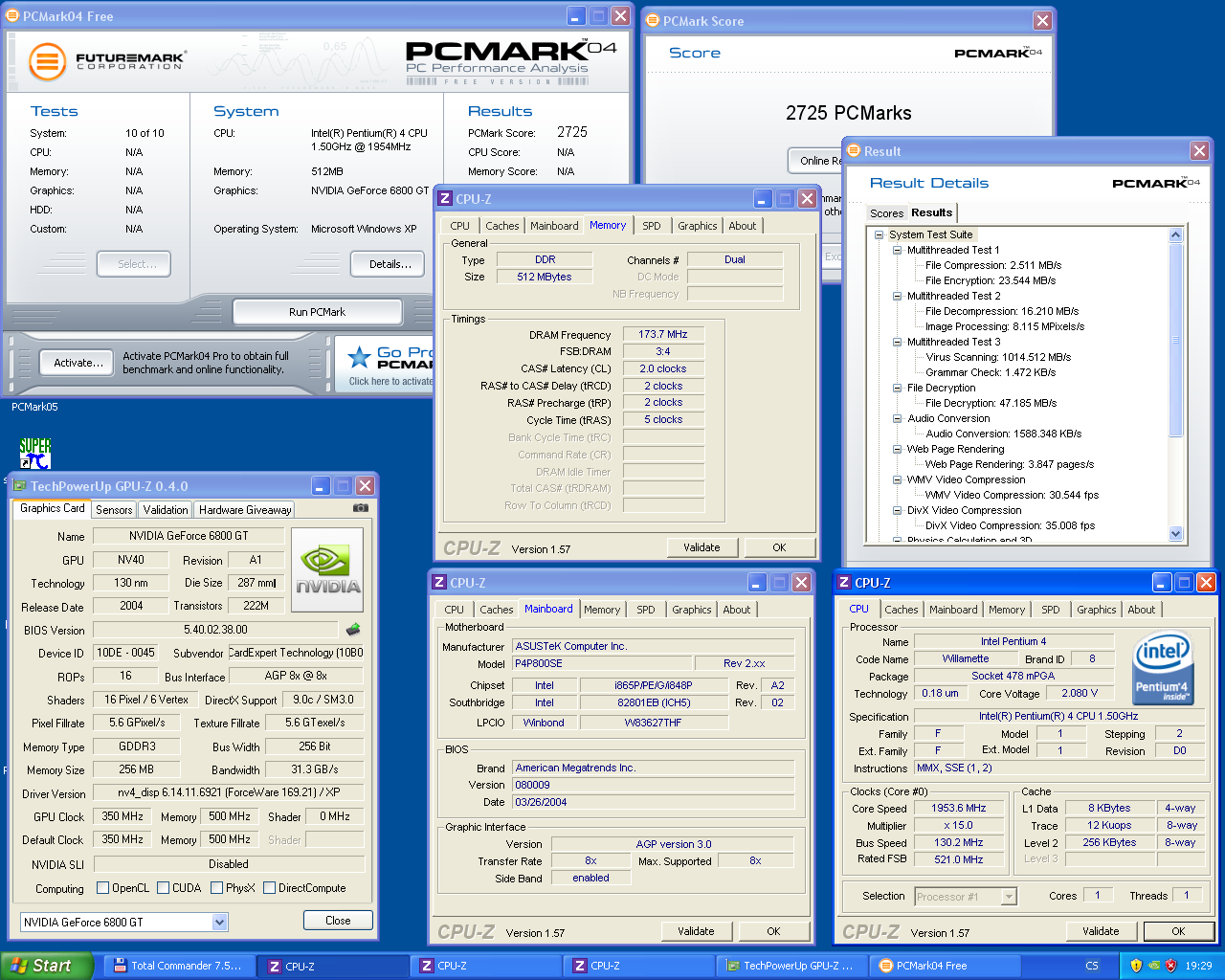The width and height of the screenshot is (1225, 980).
Task: Click the NVIDIA logo in GPU-Z
Action: click(x=327, y=569)
